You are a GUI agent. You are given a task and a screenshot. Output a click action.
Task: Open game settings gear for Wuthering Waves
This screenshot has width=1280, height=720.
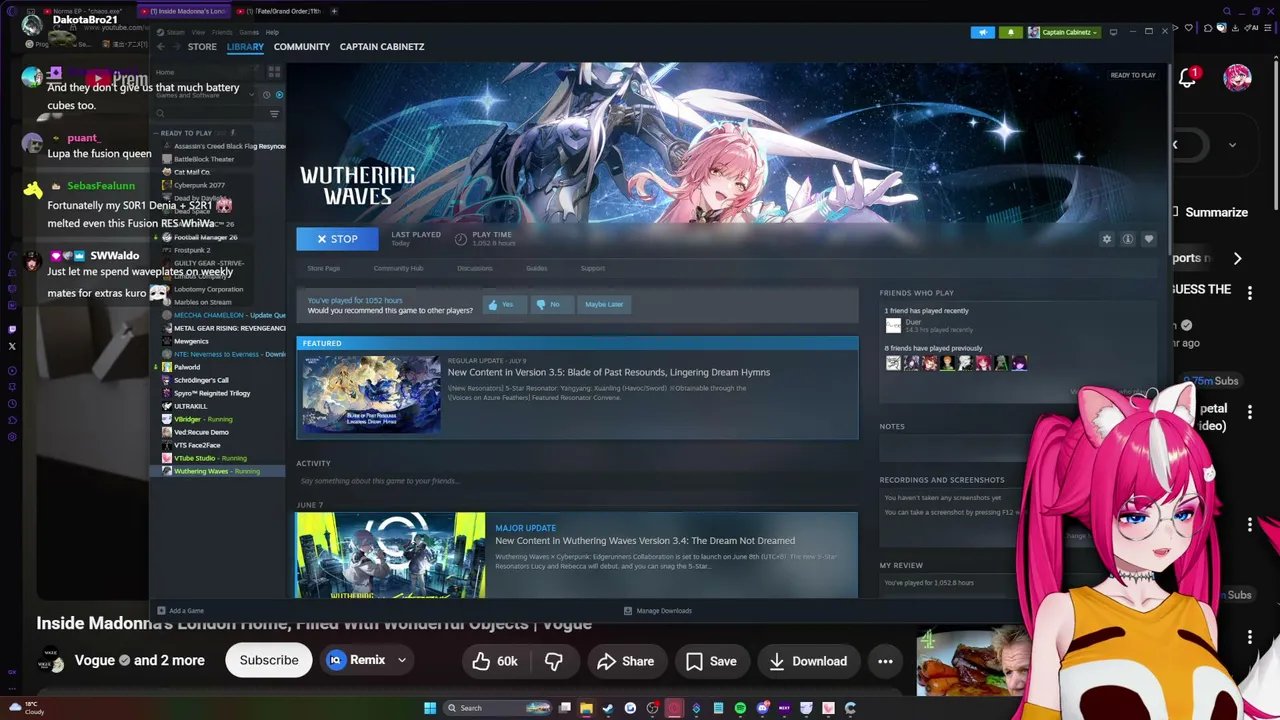(x=1107, y=239)
